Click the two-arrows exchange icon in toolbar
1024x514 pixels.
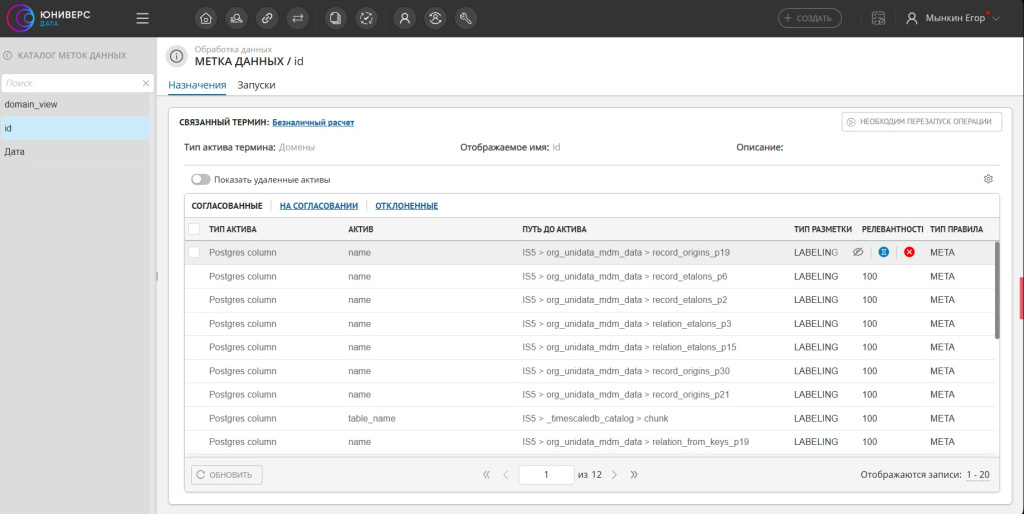(298, 18)
